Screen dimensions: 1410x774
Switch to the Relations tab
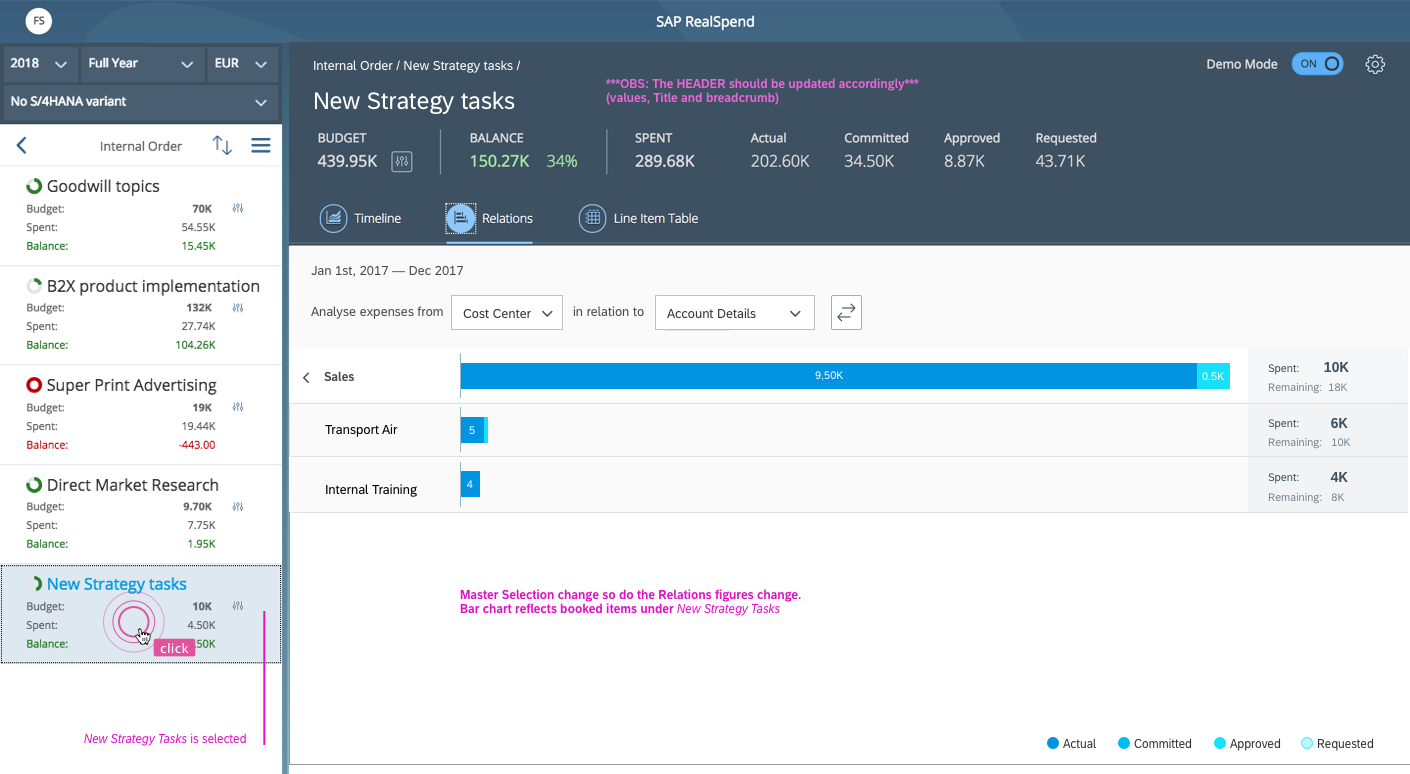(489, 218)
